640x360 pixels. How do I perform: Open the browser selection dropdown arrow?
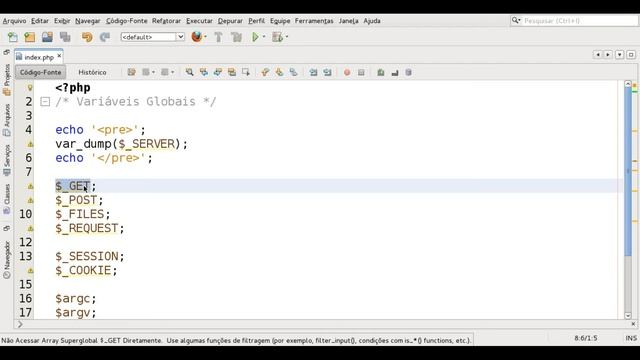coord(205,37)
